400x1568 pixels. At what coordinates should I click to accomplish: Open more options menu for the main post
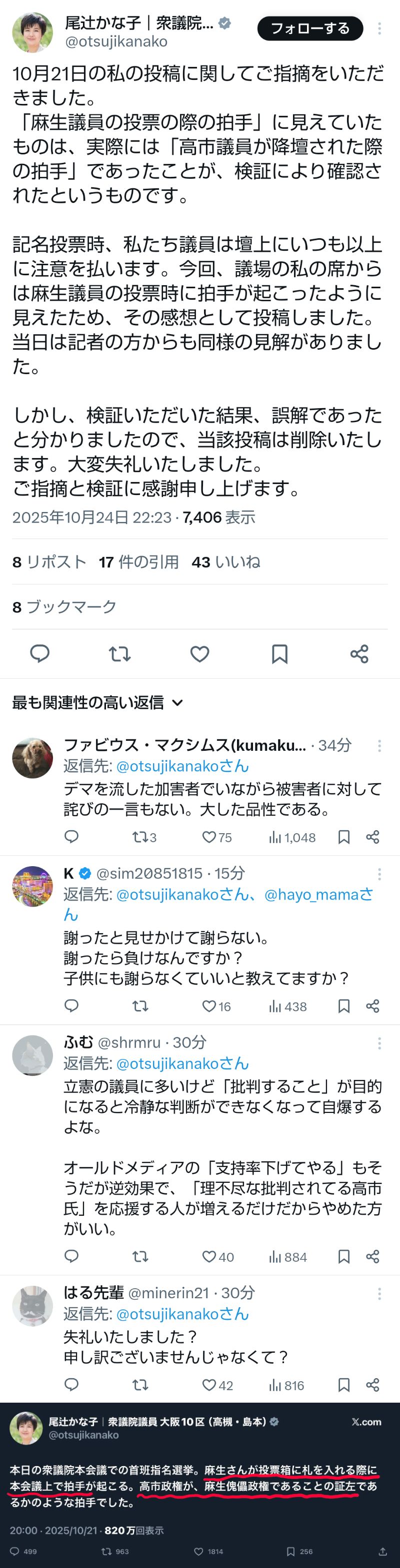pos(379,28)
